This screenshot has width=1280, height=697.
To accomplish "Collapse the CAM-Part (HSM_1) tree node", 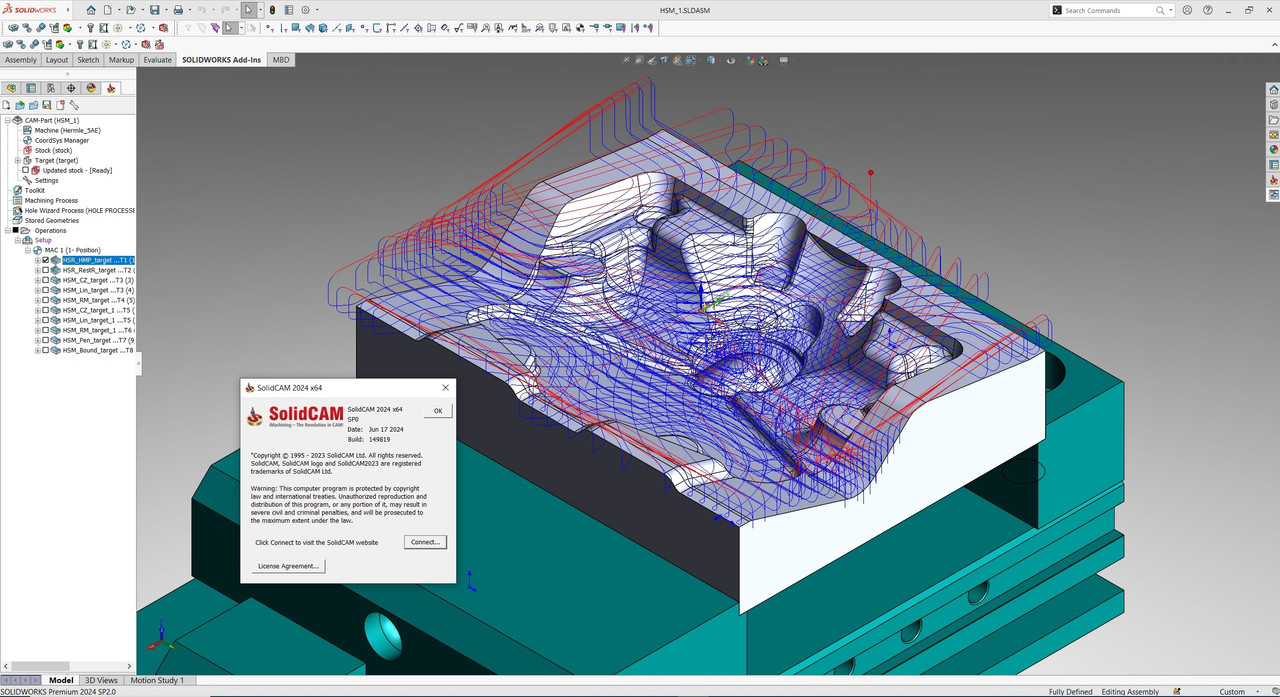I will coord(7,120).
